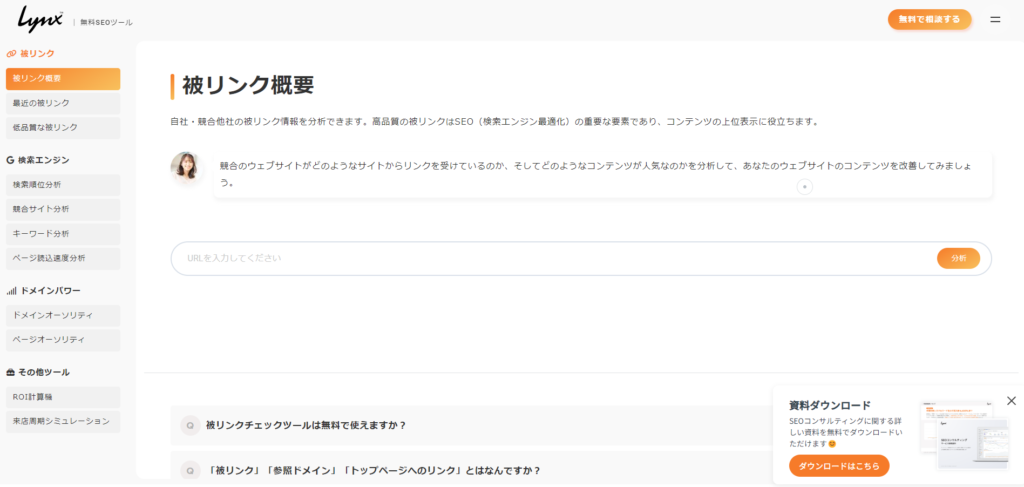Open 検索順位分析 tool
The height and width of the screenshot is (487, 1024).
tap(62, 185)
